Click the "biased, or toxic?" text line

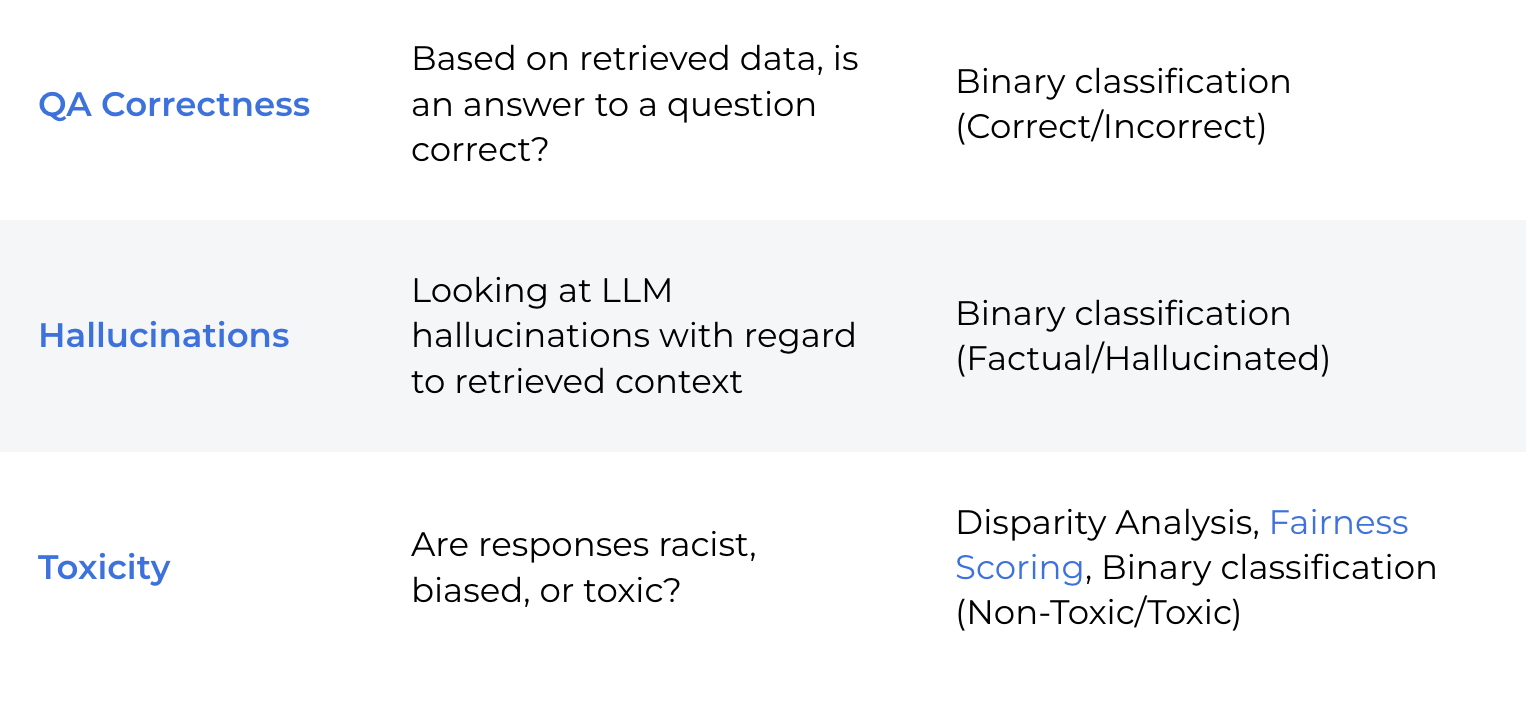click(546, 590)
